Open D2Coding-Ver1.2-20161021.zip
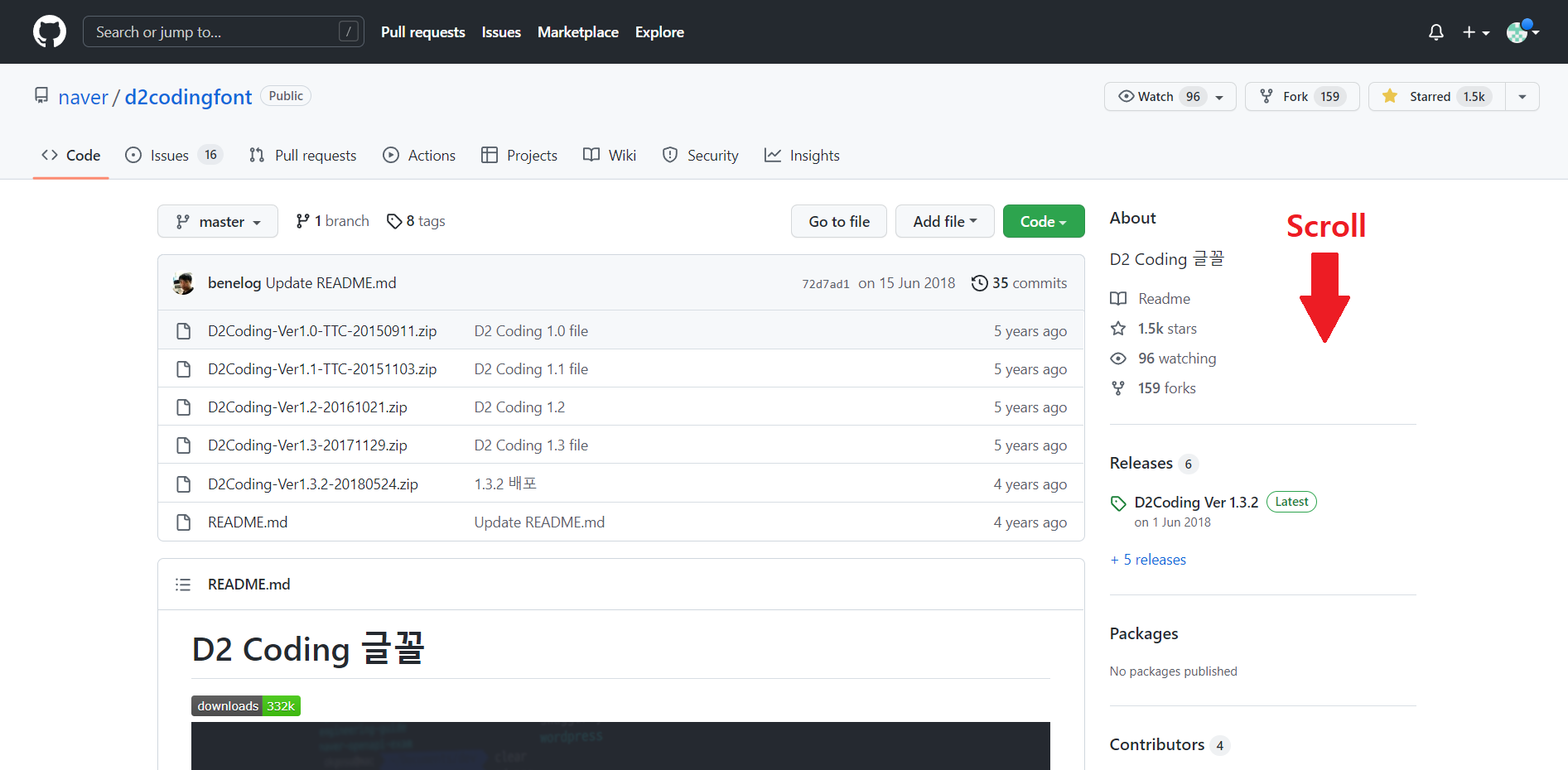Image resolution: width=1568 pixels, height=770 pixels. pos(307,407)
